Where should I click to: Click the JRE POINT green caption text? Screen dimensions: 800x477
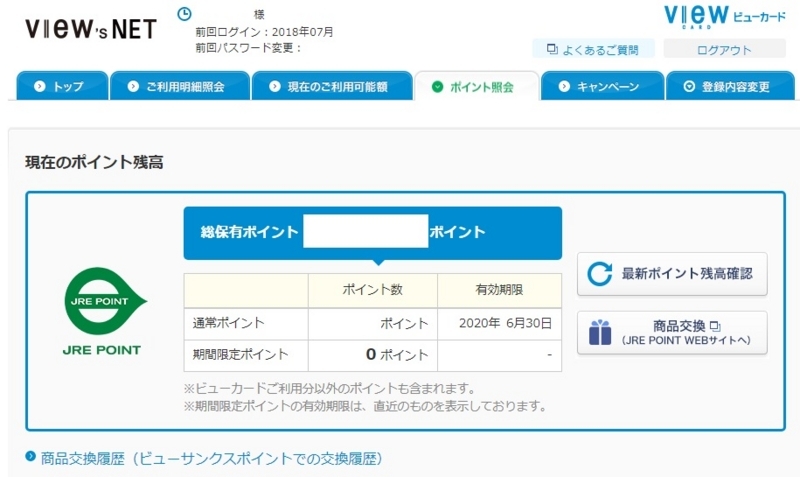[102, 350]
